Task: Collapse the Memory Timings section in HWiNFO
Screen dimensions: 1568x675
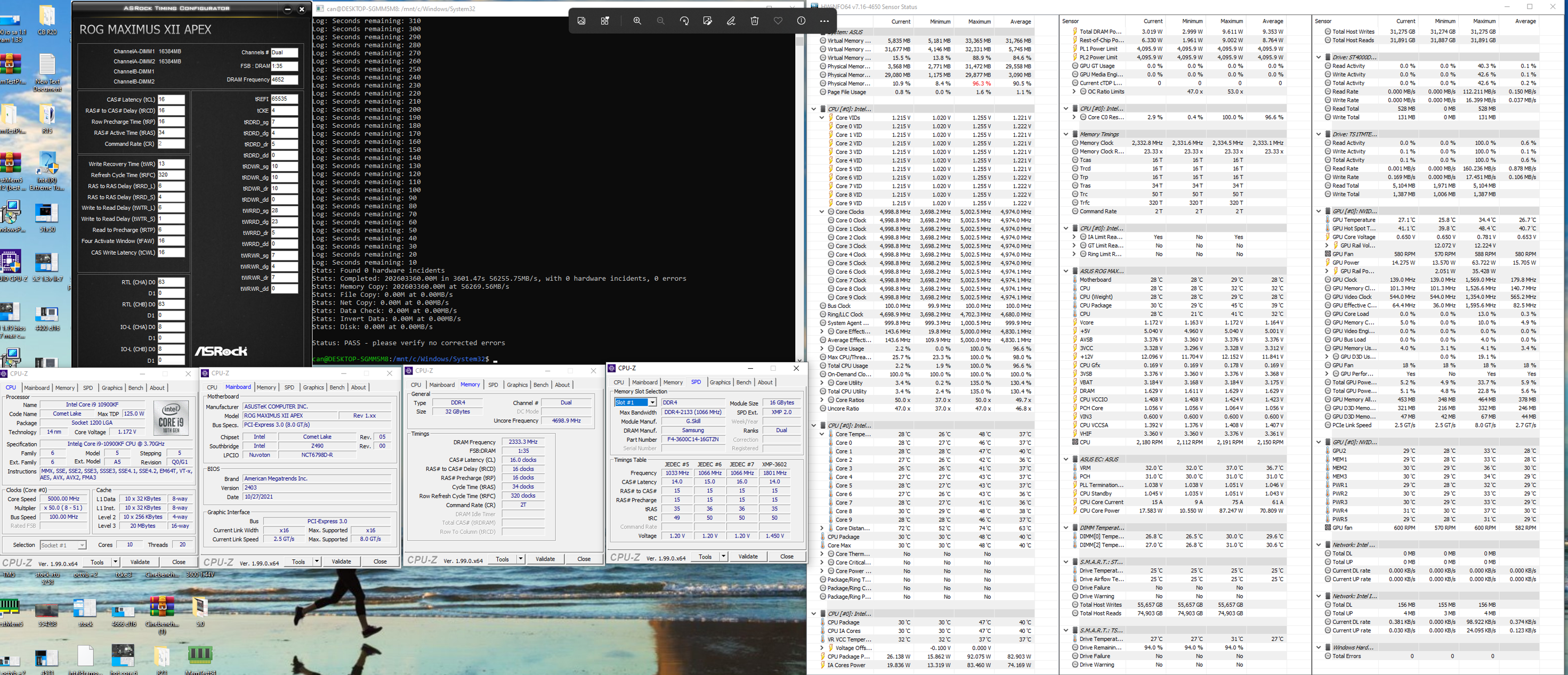Action: (x=1066, y=134)
